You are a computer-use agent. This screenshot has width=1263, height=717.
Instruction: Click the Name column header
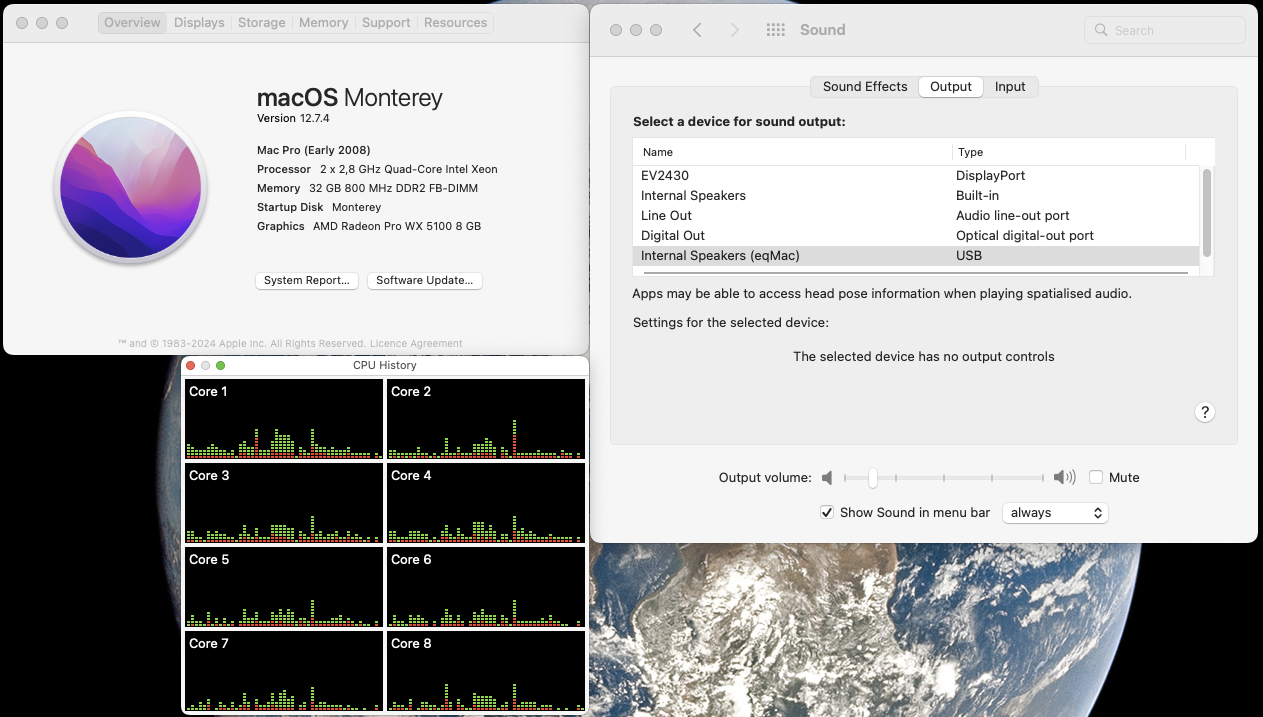pos(792,152)
